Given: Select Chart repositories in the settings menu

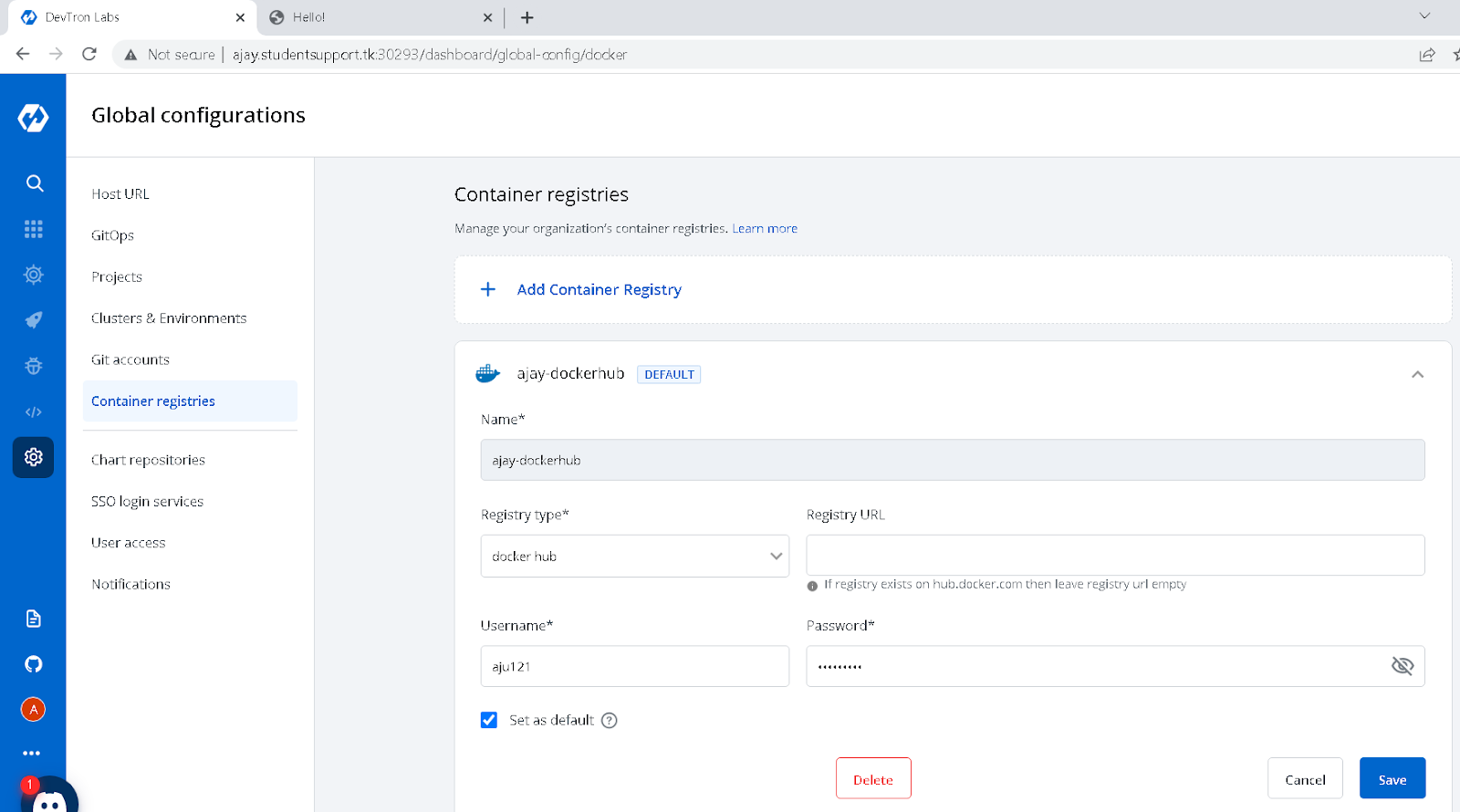Looking at the screenshot, I should point(148,460).
